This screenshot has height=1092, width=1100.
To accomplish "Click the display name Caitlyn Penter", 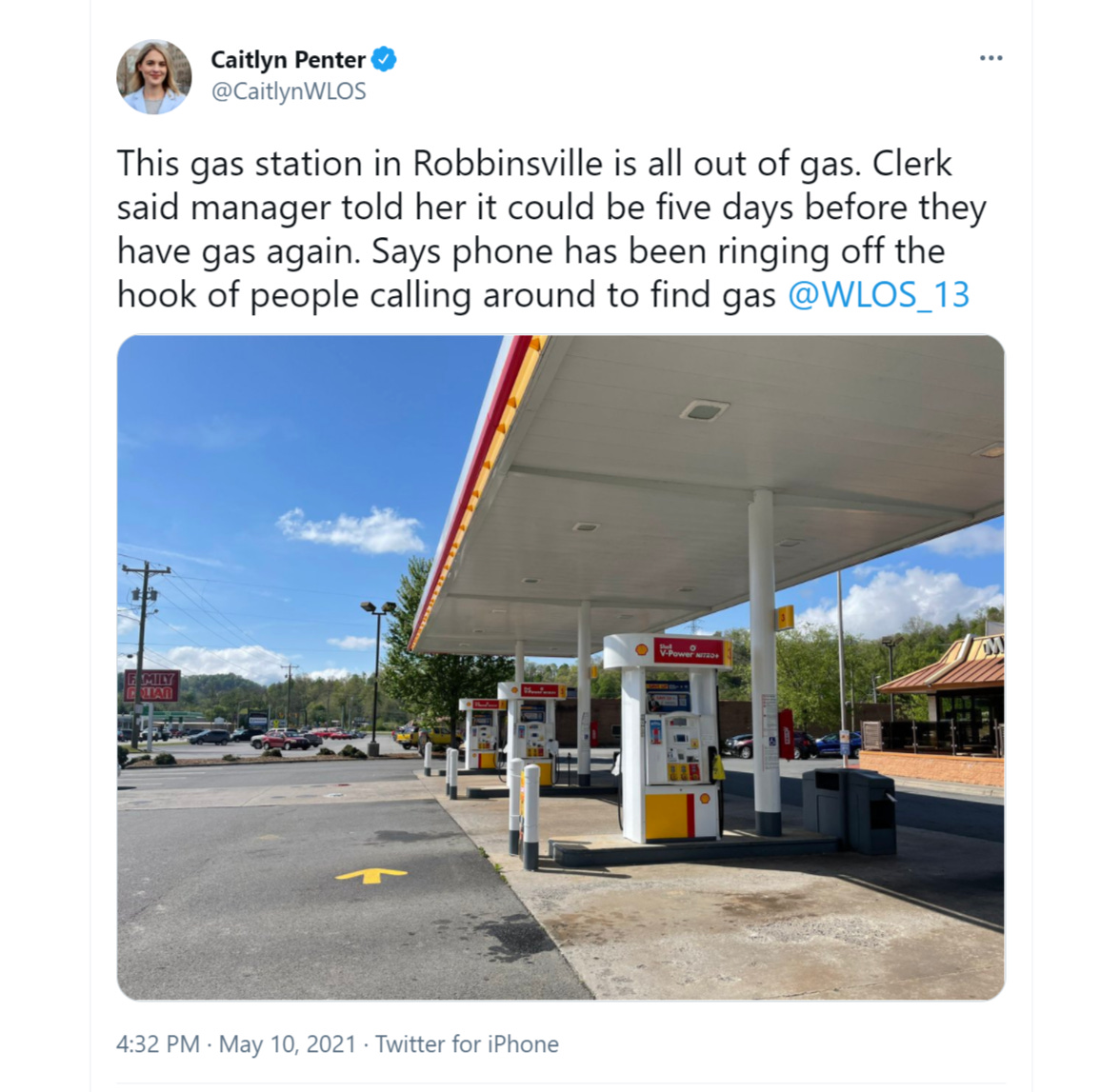I will click(x=289, y=60).
